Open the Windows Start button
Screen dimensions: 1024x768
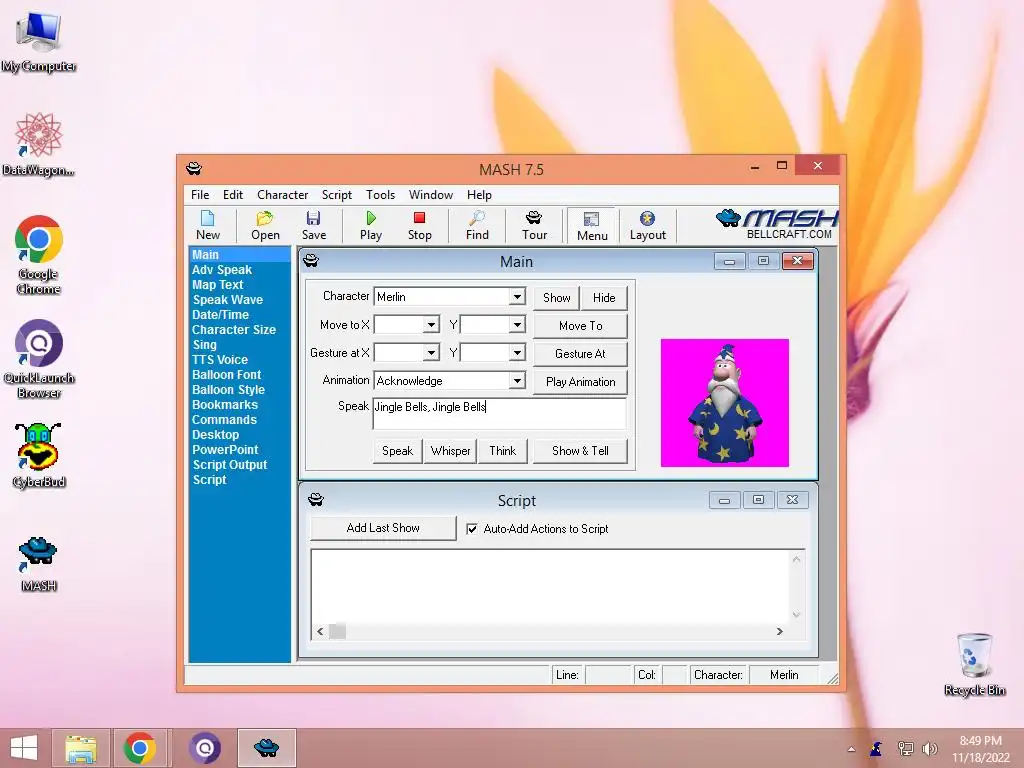click(24, 748)
